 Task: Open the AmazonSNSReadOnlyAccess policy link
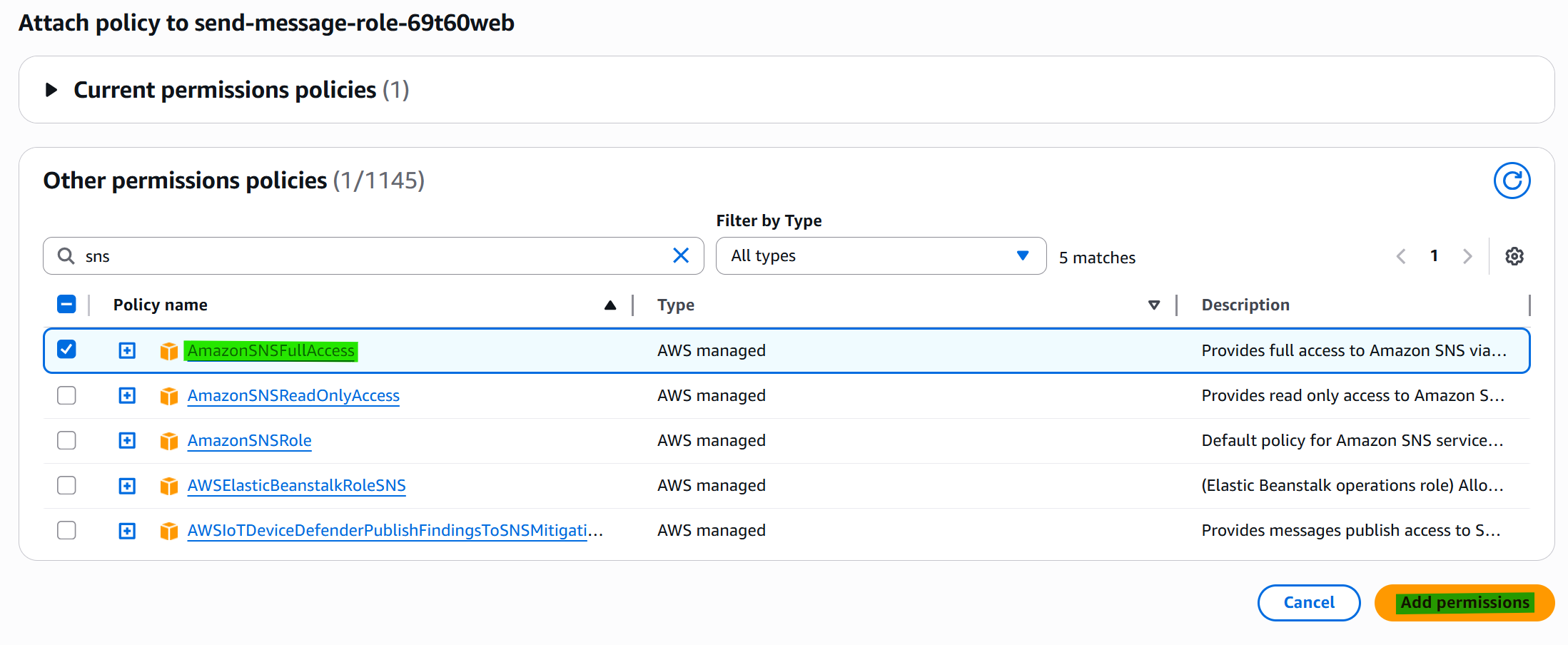point(293,395)
